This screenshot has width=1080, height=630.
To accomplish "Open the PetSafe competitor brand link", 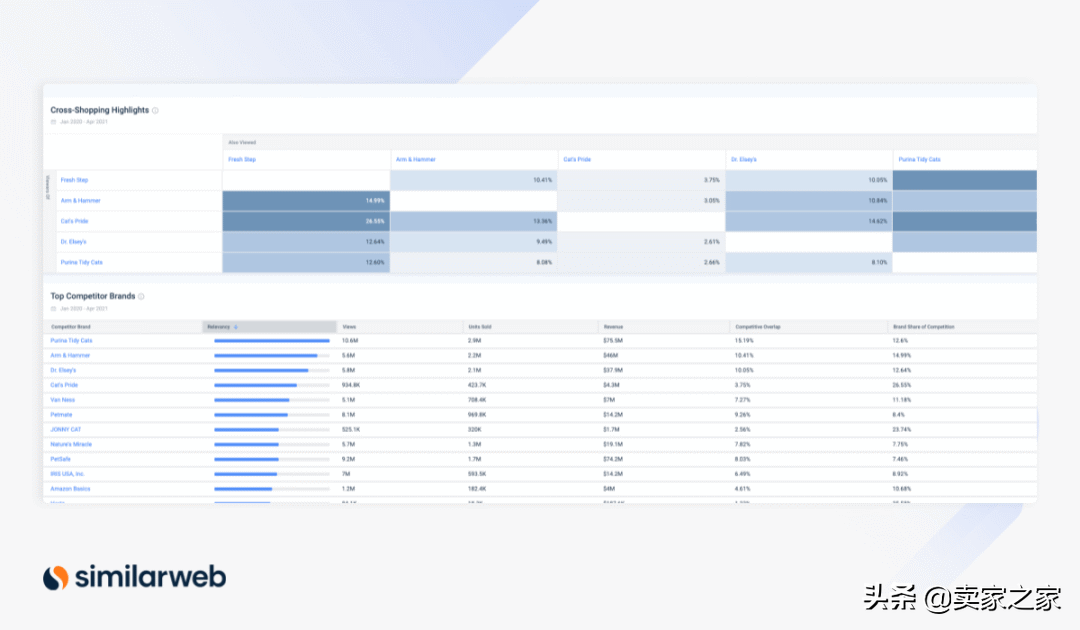I will tap(61, 459).
